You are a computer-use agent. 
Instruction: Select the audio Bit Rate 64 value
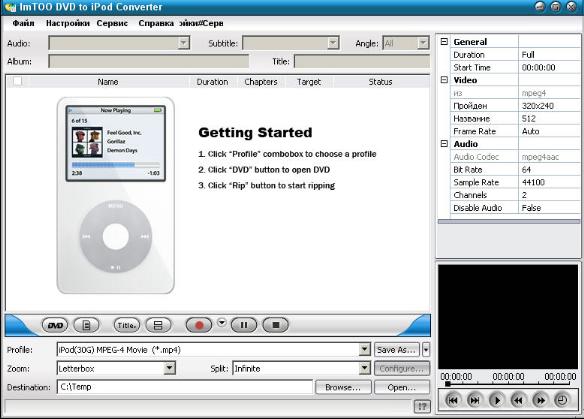pyautogui.click(x=549, y=169)
